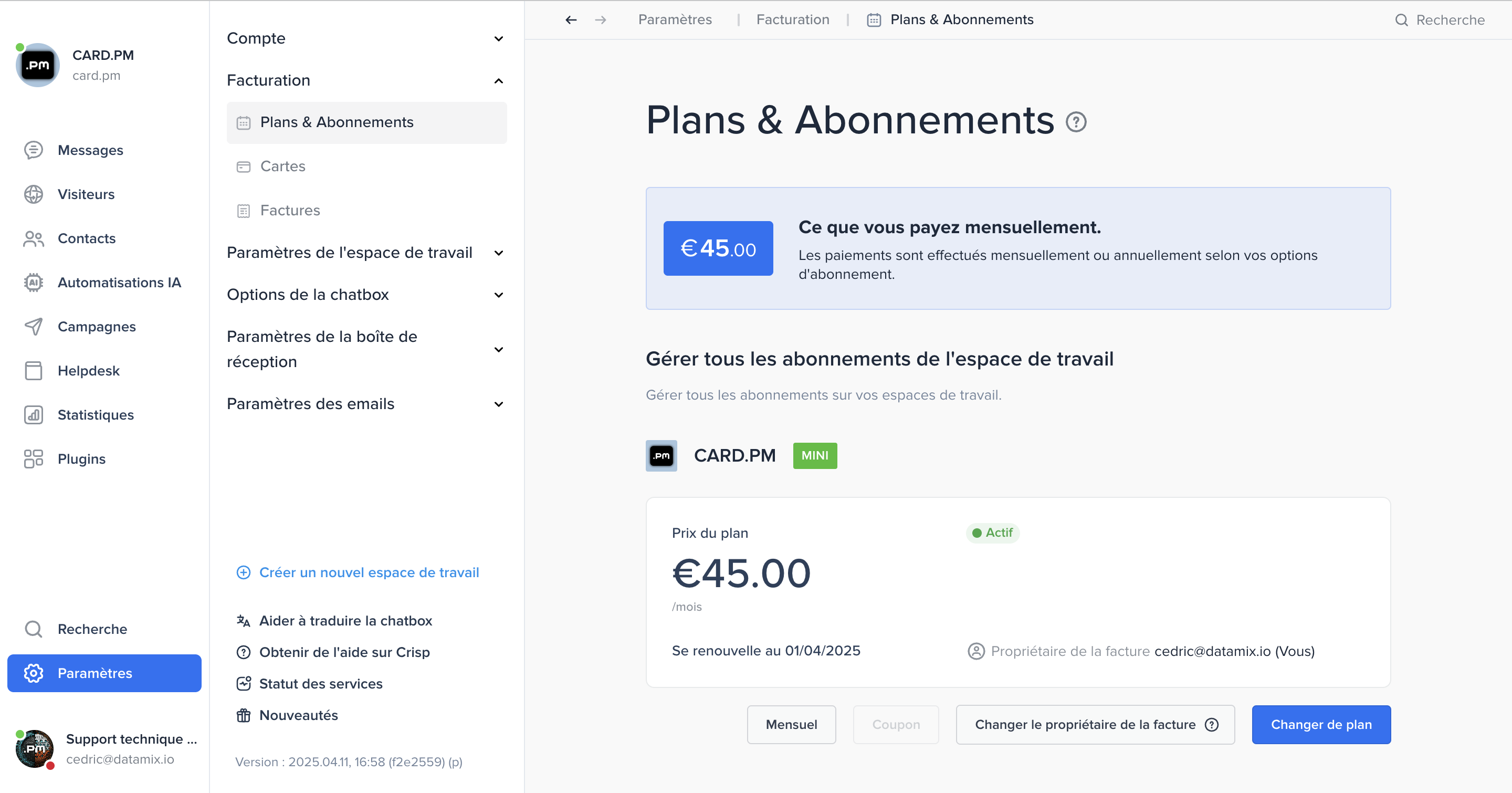Collapse the Facturation section

(x=366, y=80)
